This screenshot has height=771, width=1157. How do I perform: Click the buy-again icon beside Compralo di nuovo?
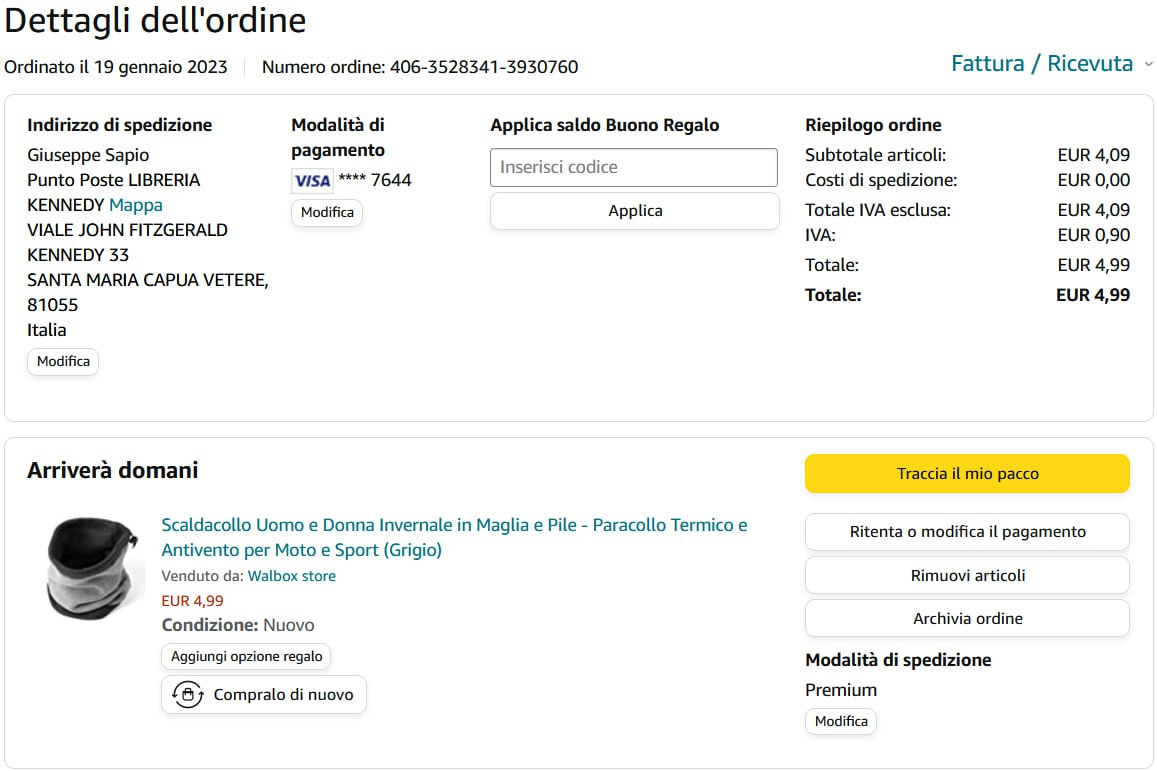coord(188,694)
